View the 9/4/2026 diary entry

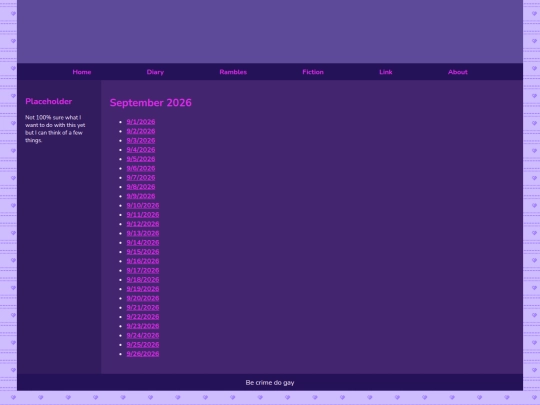(141, 150)
